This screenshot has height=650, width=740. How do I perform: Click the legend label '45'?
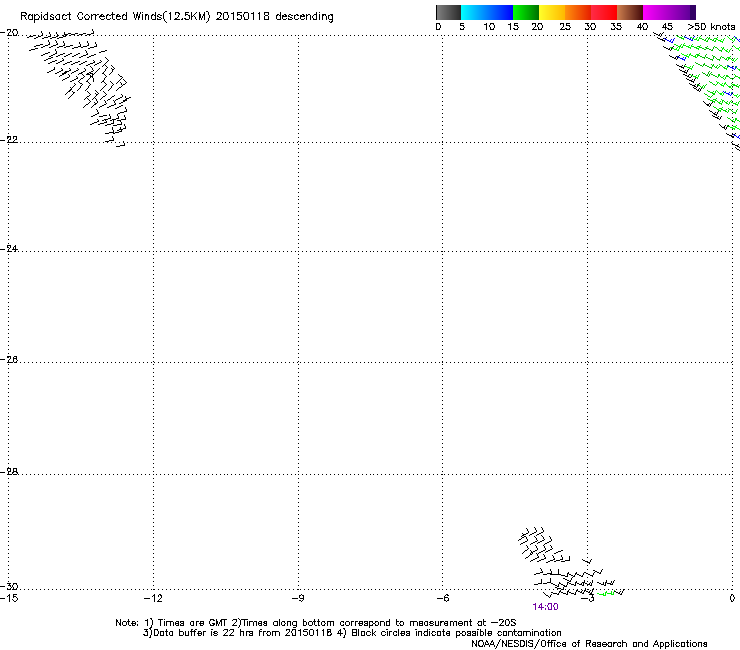point(667,27)
